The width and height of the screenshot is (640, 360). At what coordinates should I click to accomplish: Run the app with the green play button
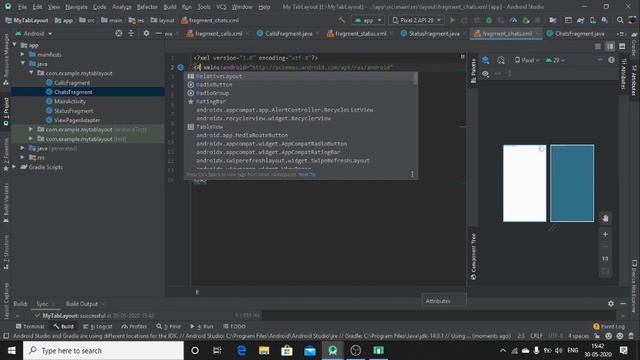pos(452,20)
